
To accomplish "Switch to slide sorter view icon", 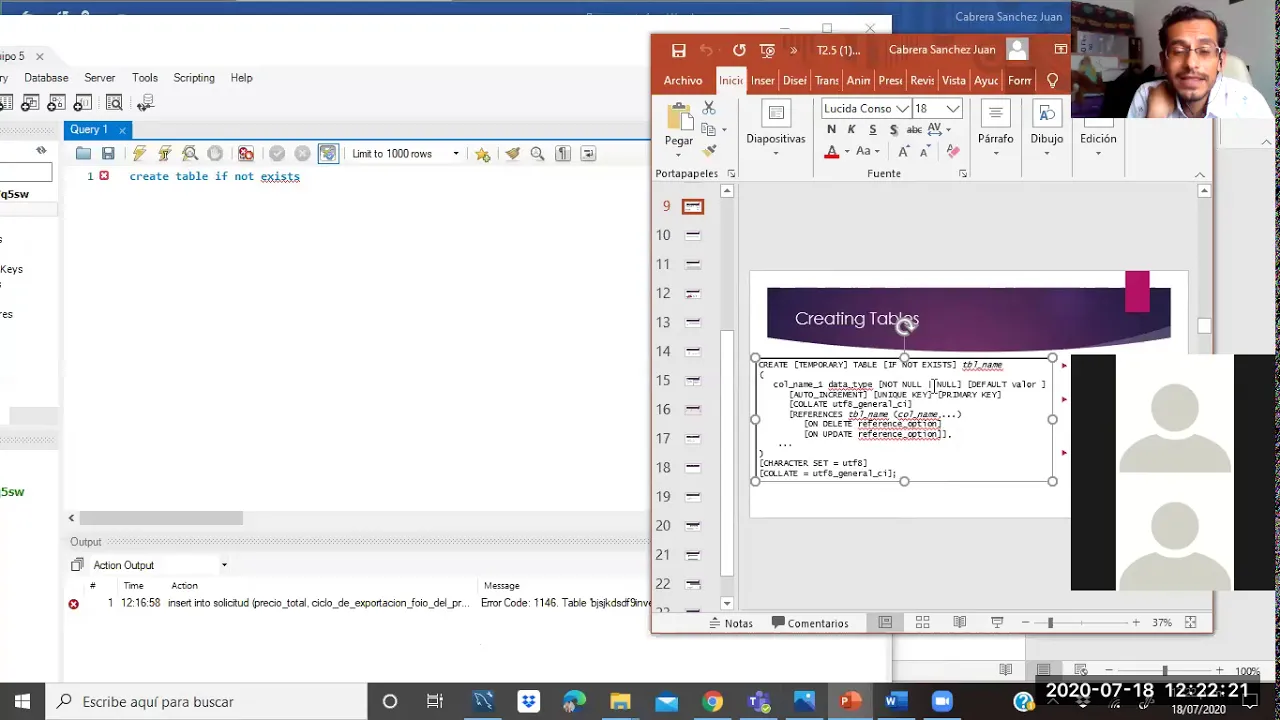I will (922, 622).
